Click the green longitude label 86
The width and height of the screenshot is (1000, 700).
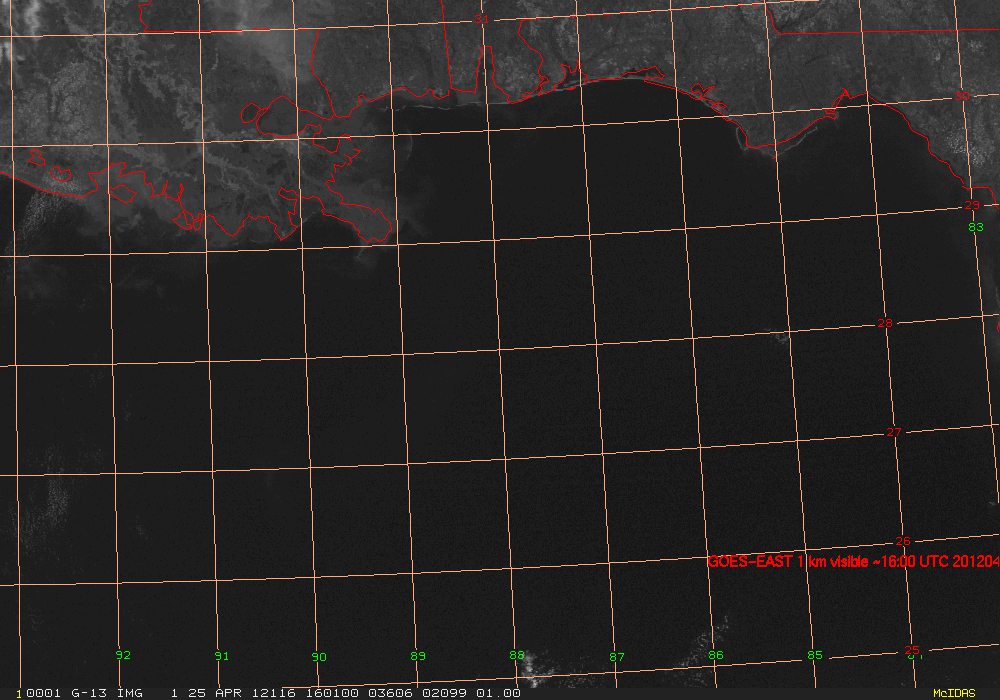pyautogui.click(x=716, y=655)
